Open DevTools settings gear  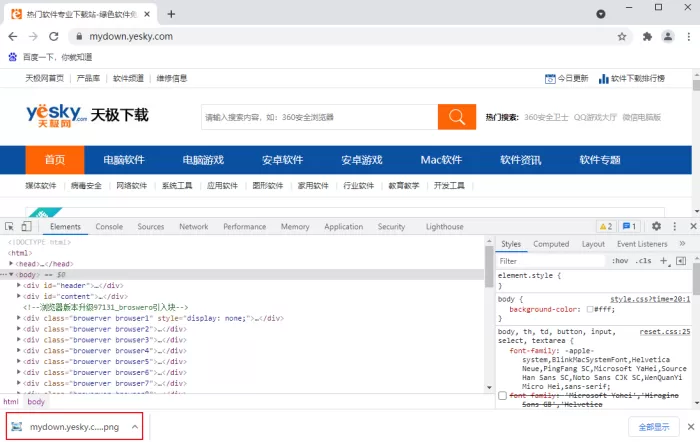(656, 226)
